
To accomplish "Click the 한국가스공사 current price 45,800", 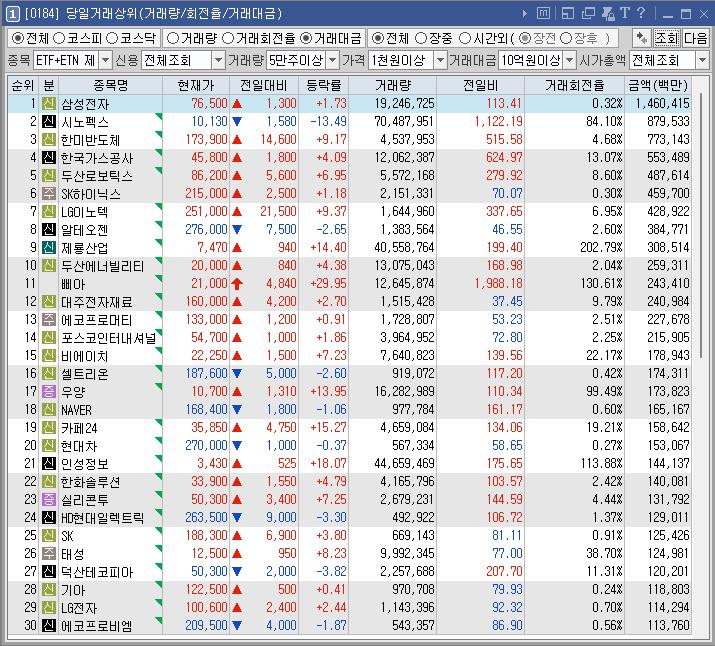I will (x=209, y=157).
